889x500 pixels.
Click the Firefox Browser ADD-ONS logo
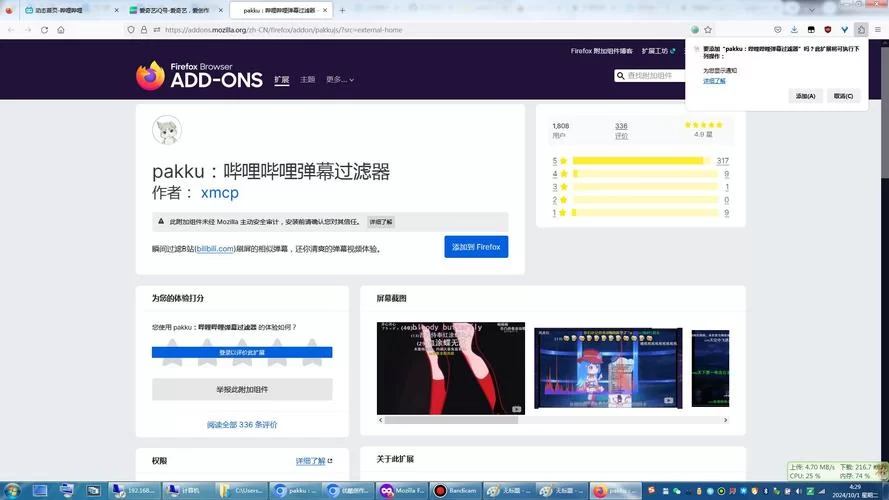click(199, 75)
